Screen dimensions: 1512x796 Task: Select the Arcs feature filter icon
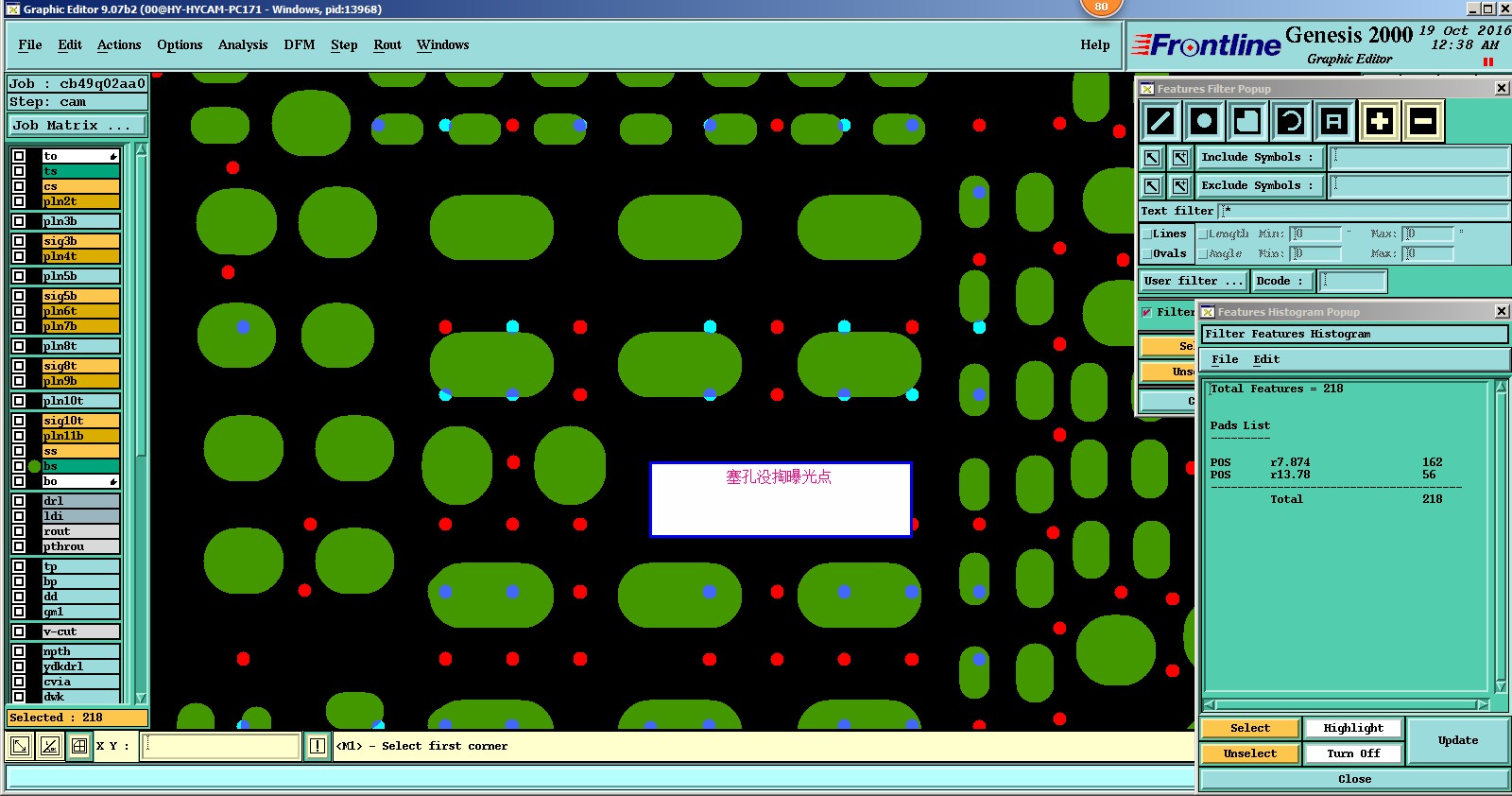point(1291,121)
